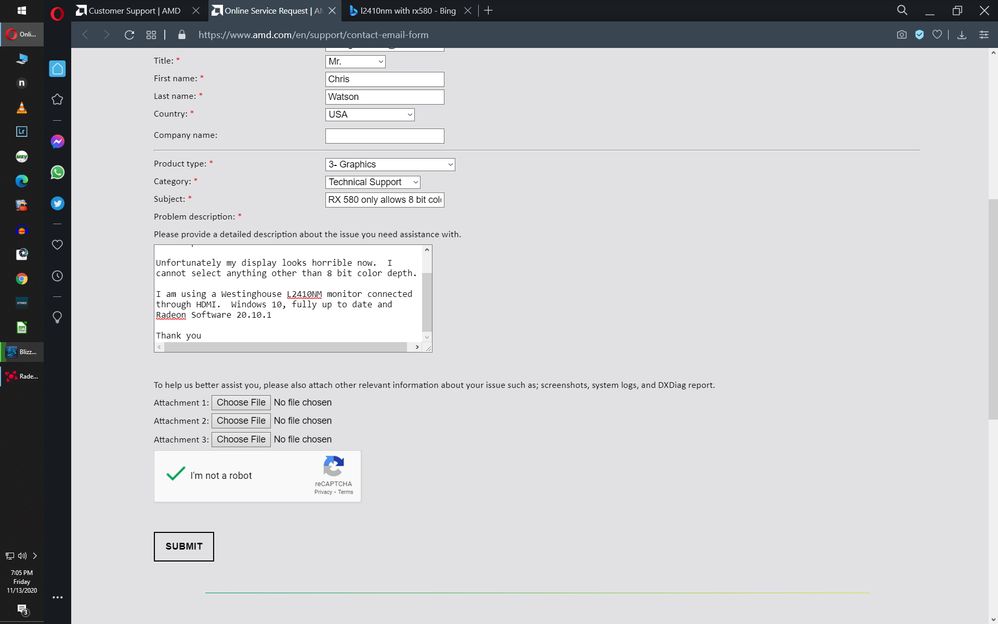Open the Opera menu logo

click(x=57, y=13)
